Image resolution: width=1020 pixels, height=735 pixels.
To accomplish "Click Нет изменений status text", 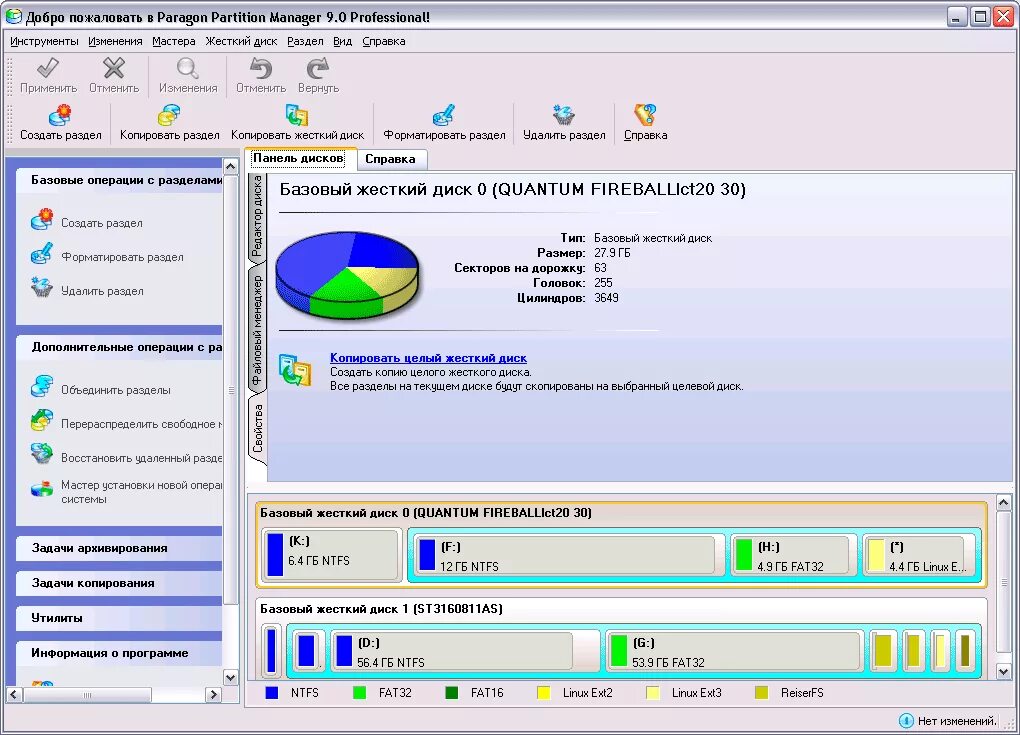I will coord(956,721).
